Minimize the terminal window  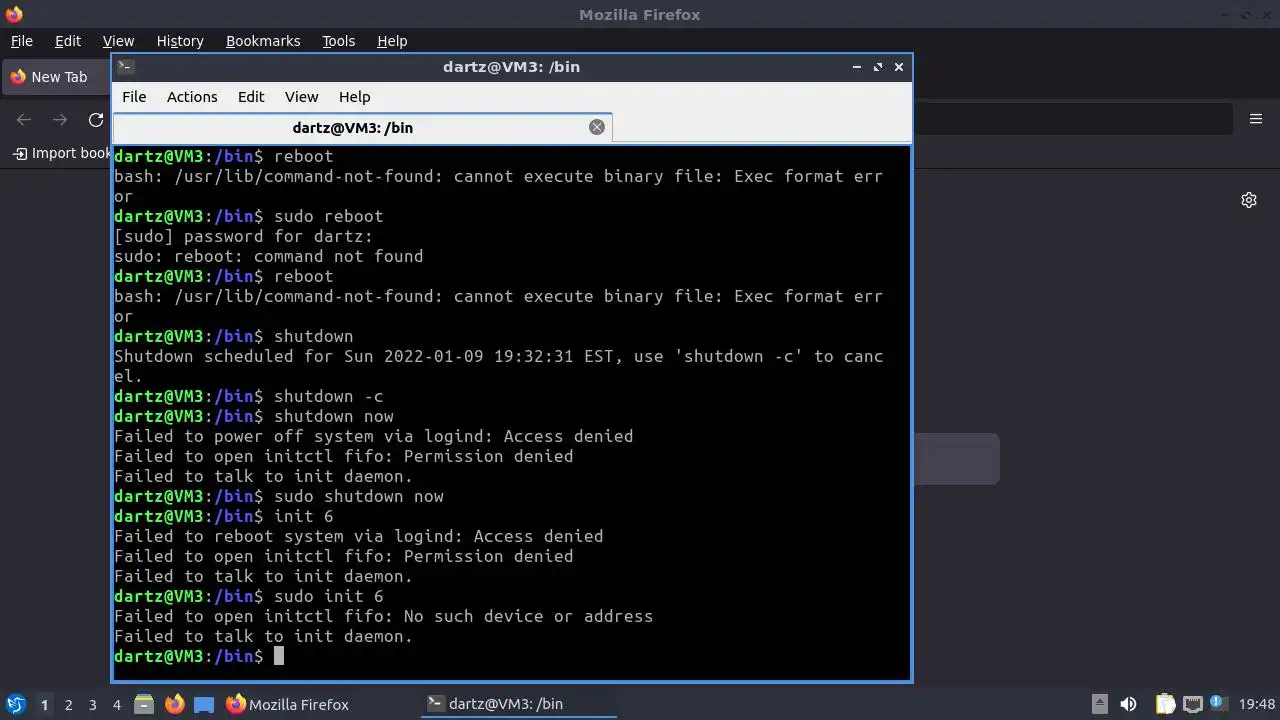857,67
